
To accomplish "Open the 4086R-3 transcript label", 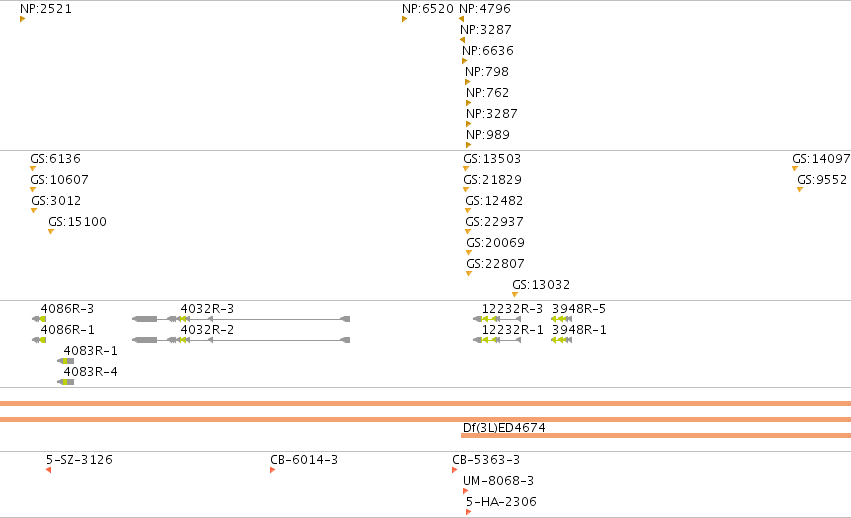I will coord(67,308).
